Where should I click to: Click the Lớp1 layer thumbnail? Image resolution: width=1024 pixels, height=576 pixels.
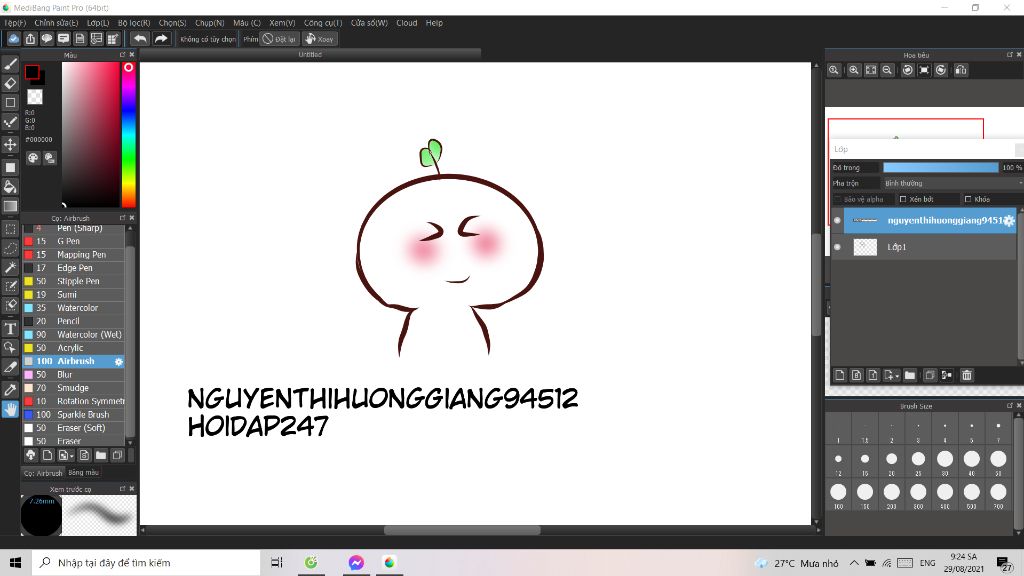click(x=865, y=247)
